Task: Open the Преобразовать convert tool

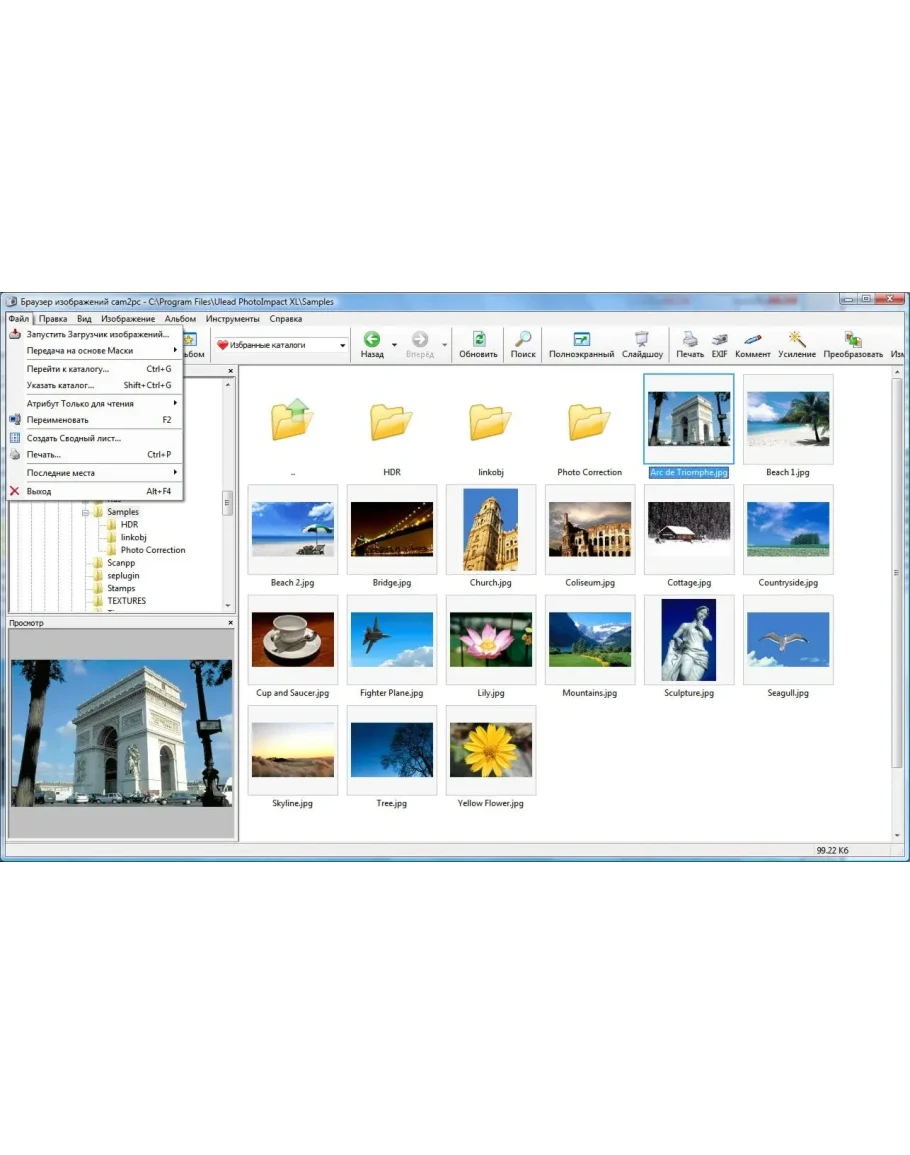Action: click(x=853, y=344)
